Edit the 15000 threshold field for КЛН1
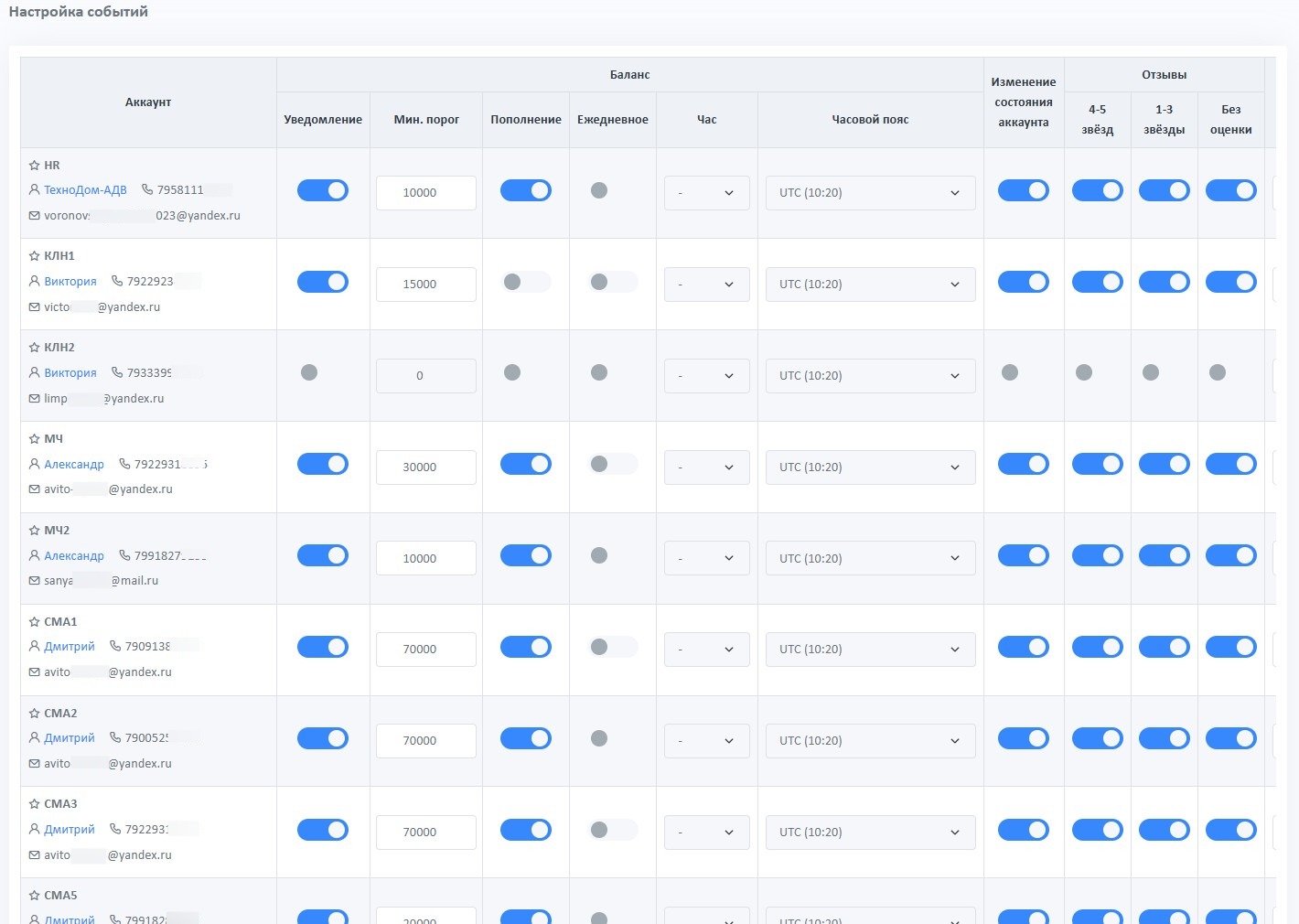This screenshot has height=924, width=1299. [426, 285]
